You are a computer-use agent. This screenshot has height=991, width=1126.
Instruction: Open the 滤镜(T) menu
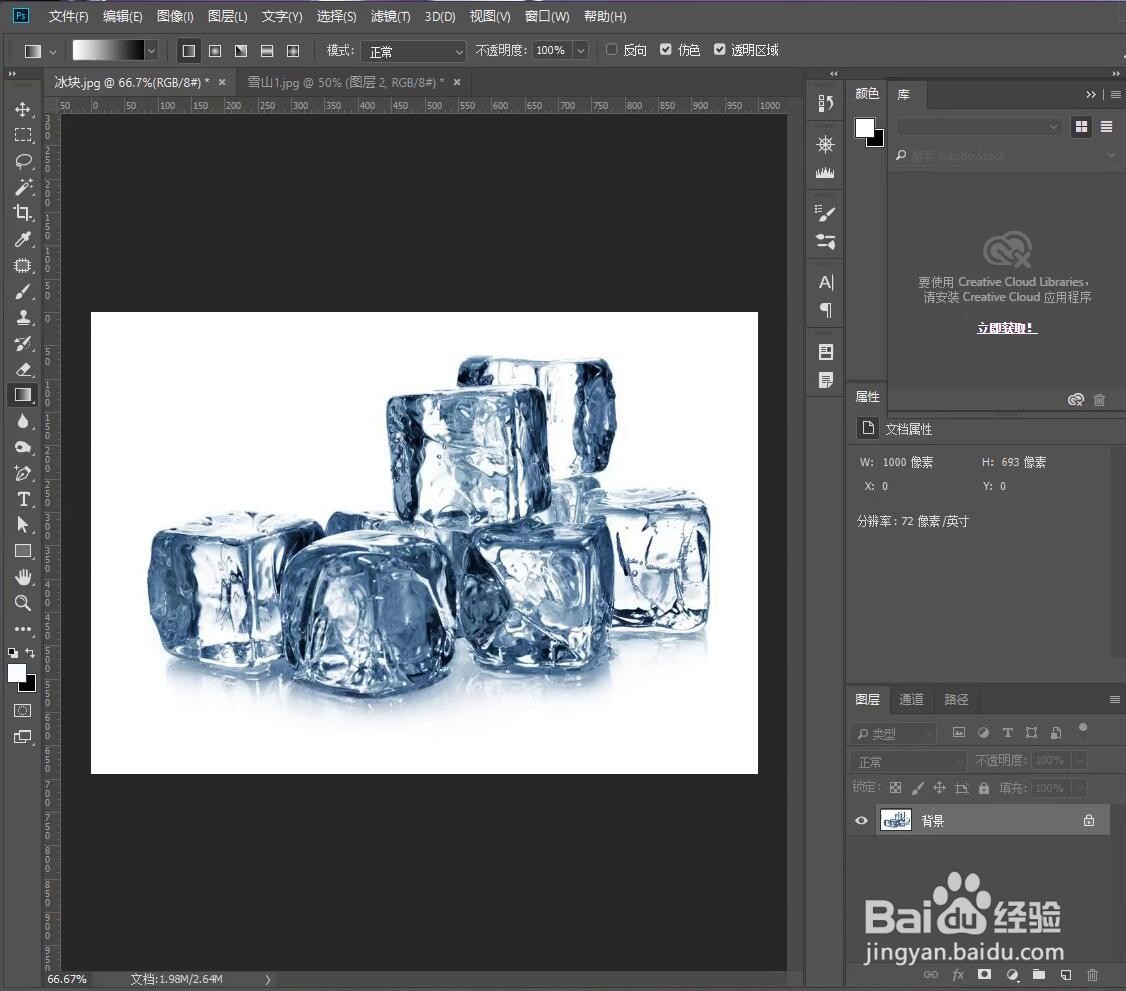click(x=390, y=16)
